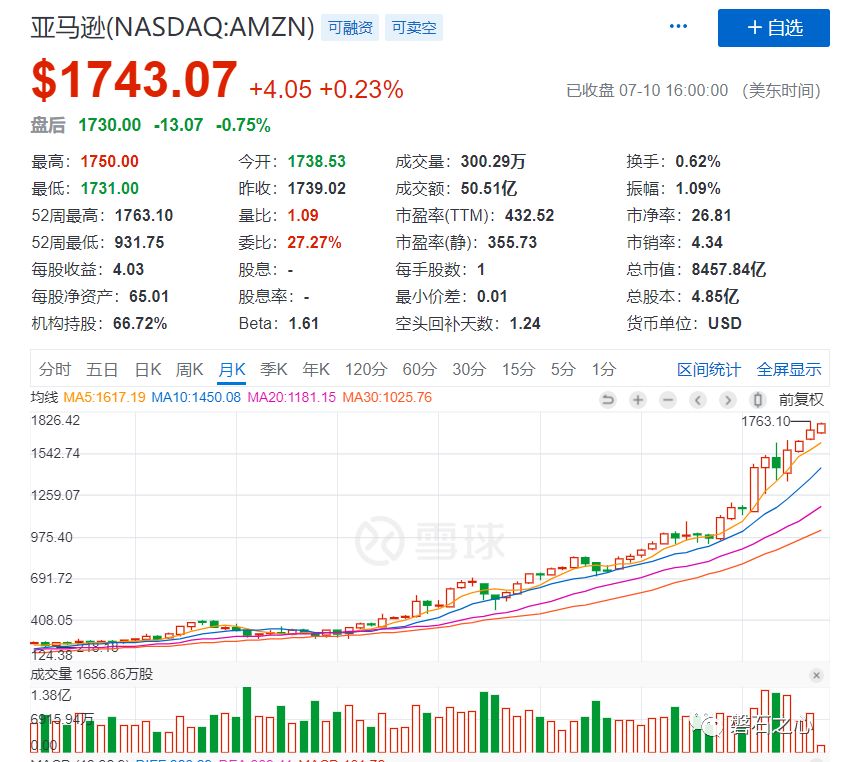Show the 30分 interval chart
841x762 pixels.
(x=469, y=369)
